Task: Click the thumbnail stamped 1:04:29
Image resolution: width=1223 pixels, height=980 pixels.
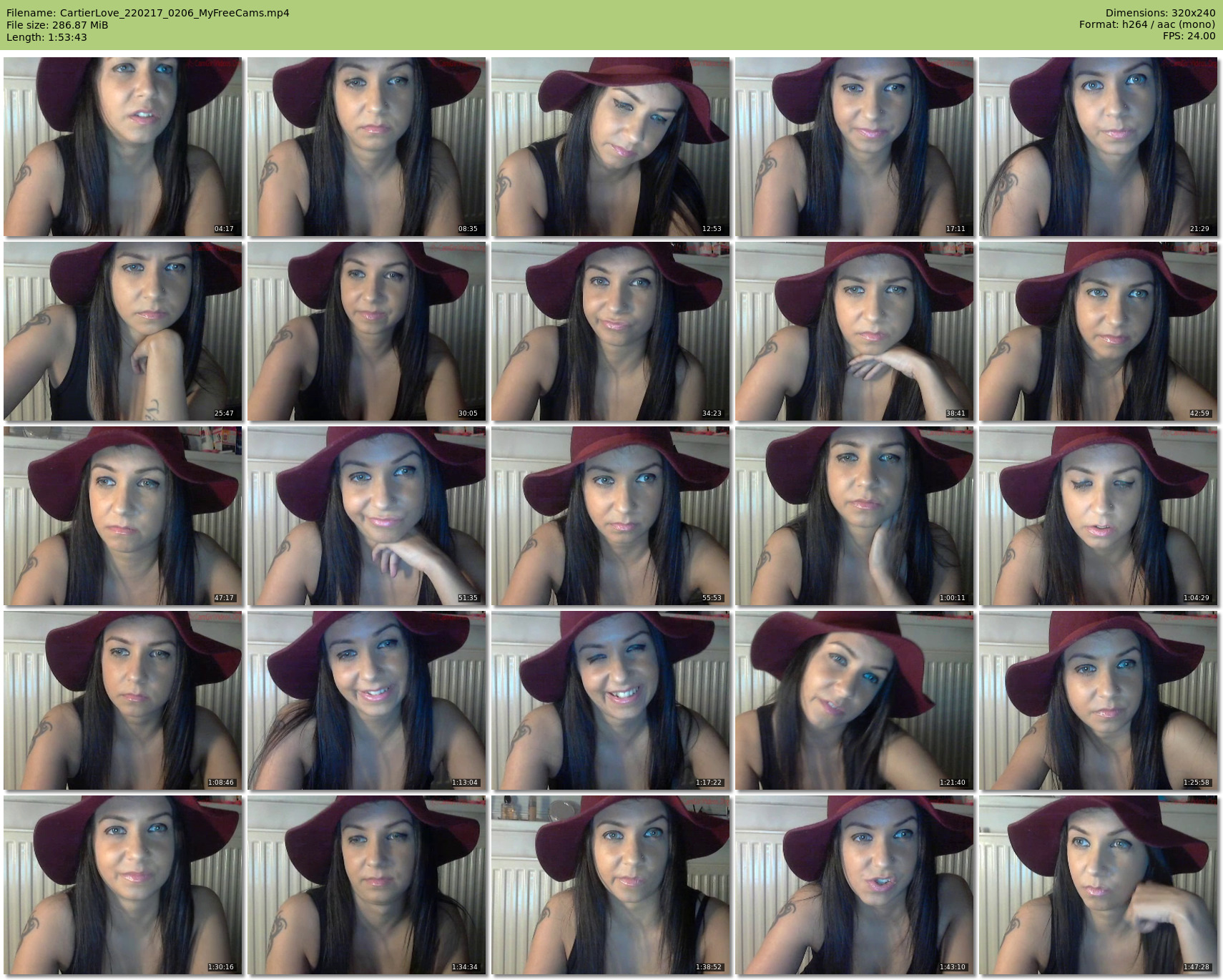Action: 1099,516
